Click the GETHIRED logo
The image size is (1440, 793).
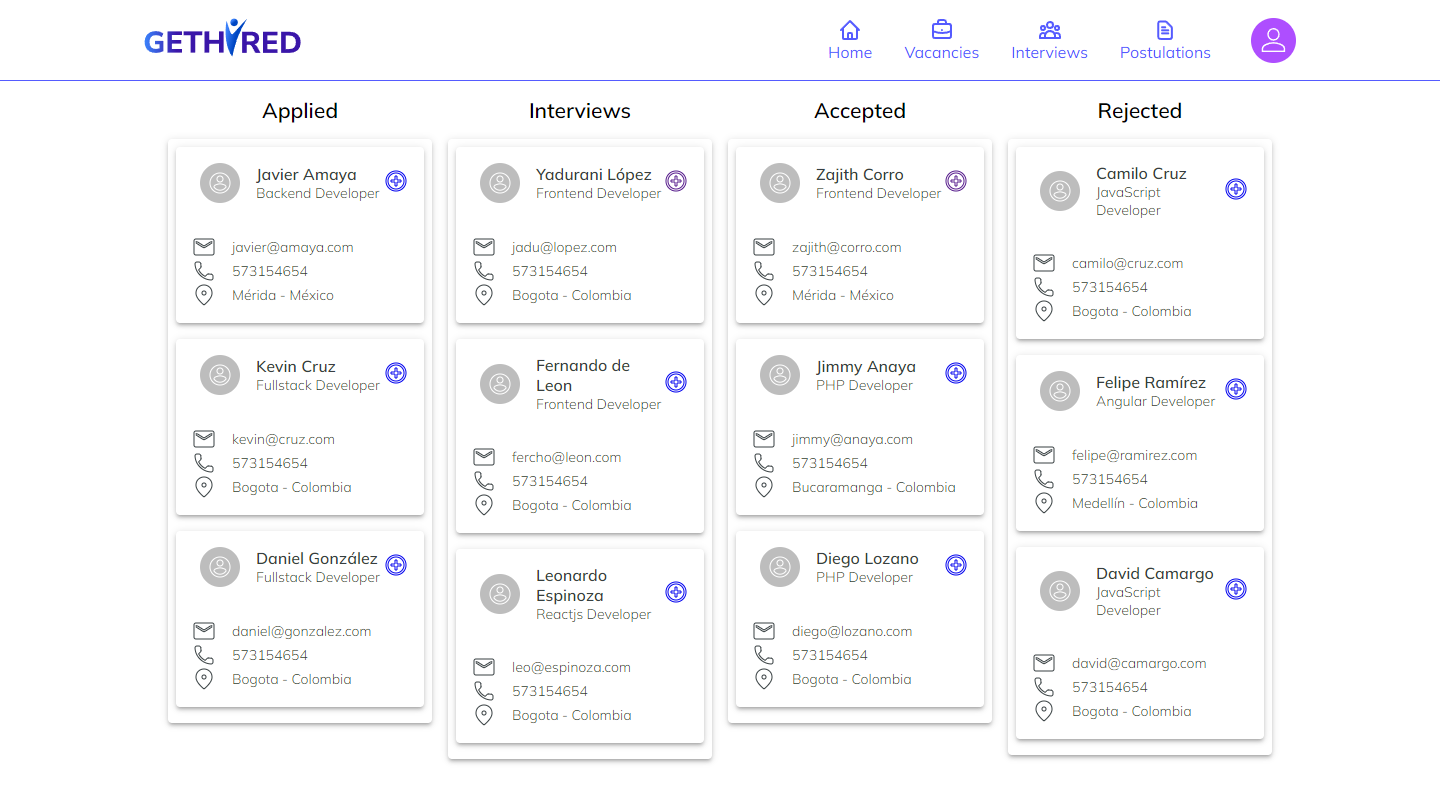[222, 40]
